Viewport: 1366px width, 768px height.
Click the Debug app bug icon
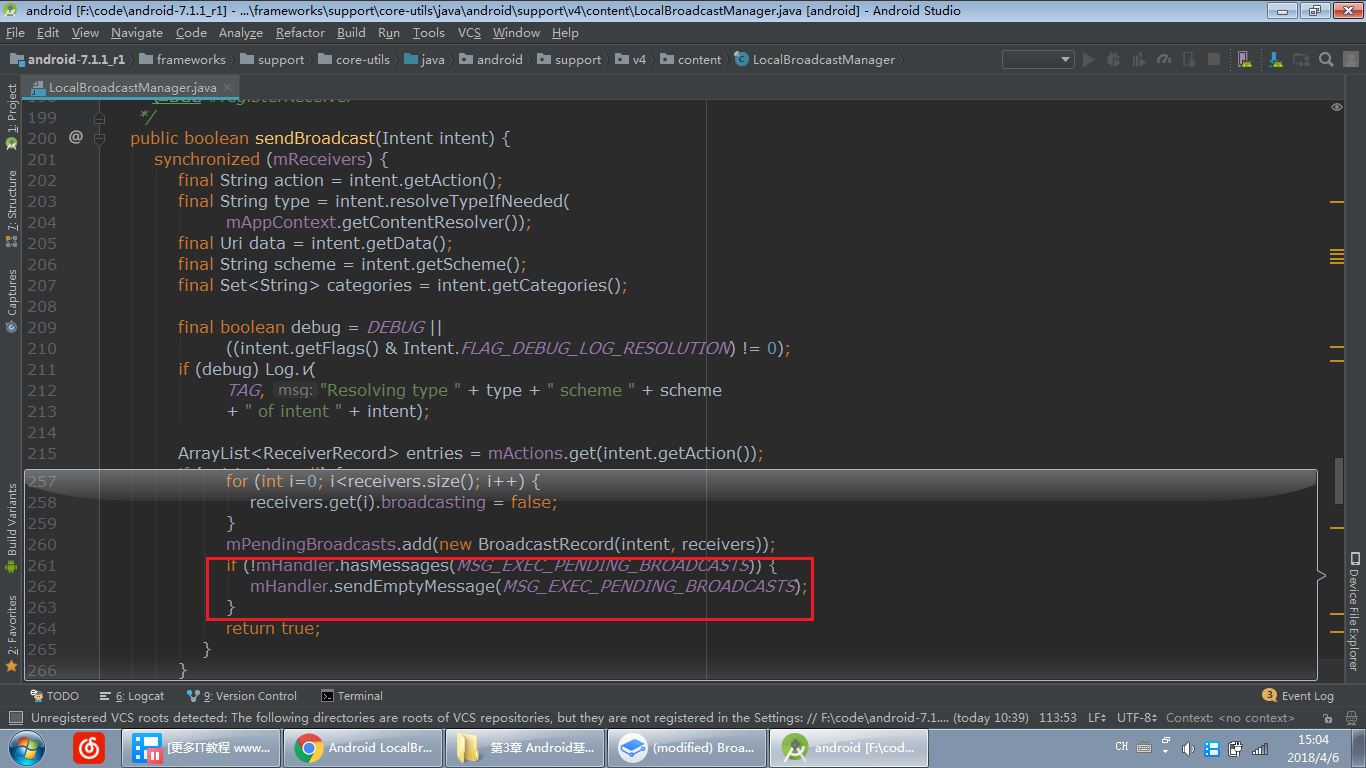1113,60
